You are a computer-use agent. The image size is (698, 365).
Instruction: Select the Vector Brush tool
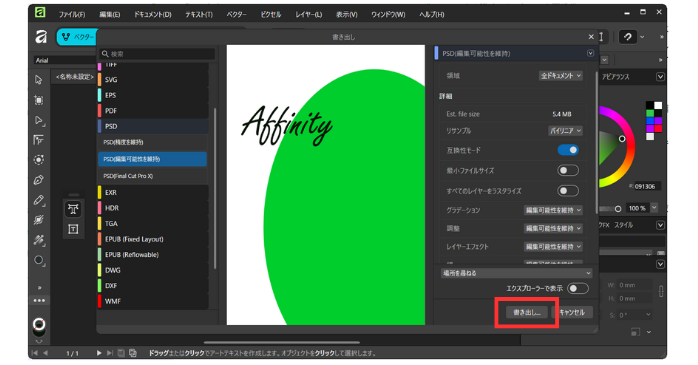point(39,220)
